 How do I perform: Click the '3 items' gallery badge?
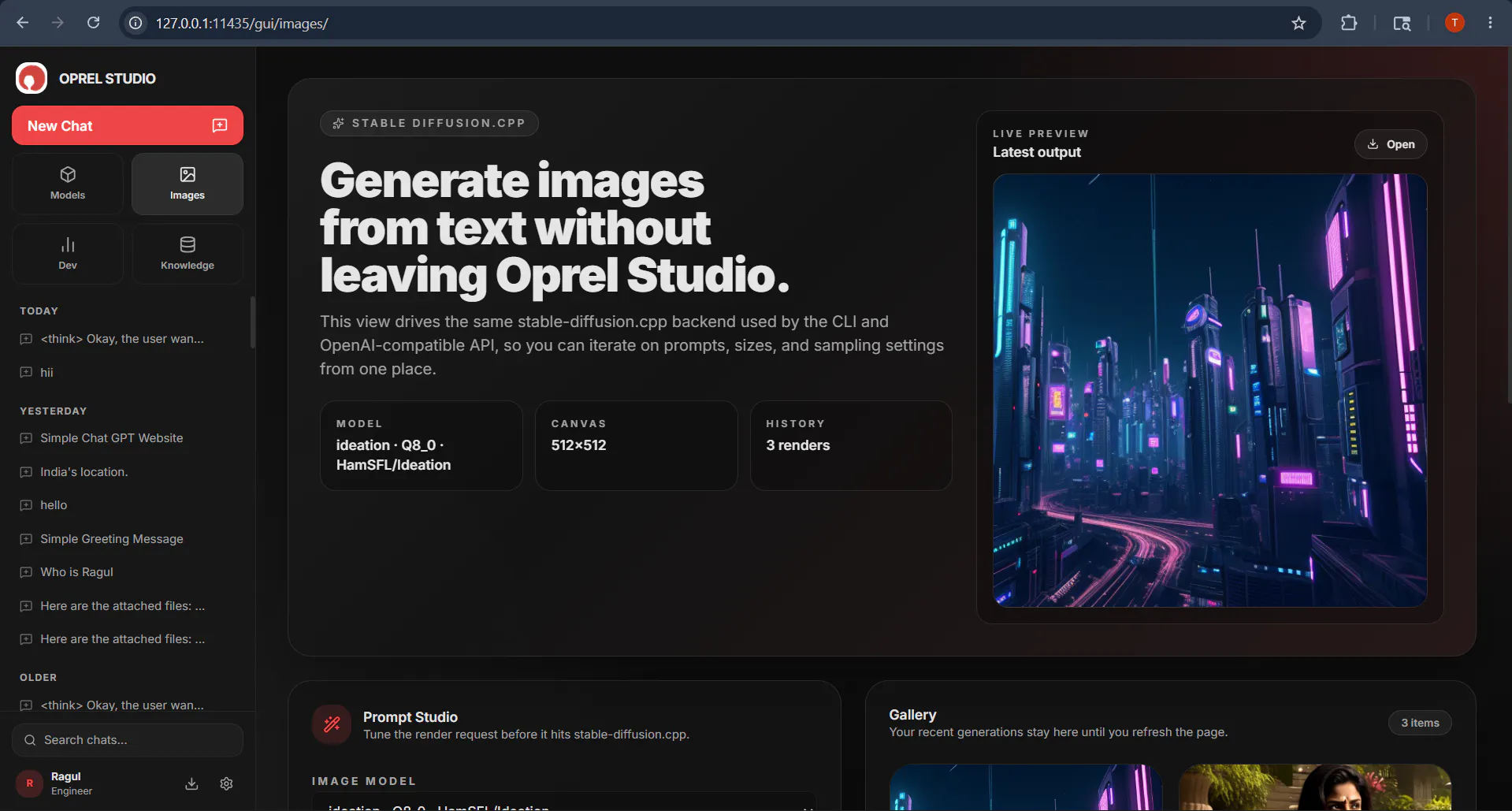click(1420, 723)
